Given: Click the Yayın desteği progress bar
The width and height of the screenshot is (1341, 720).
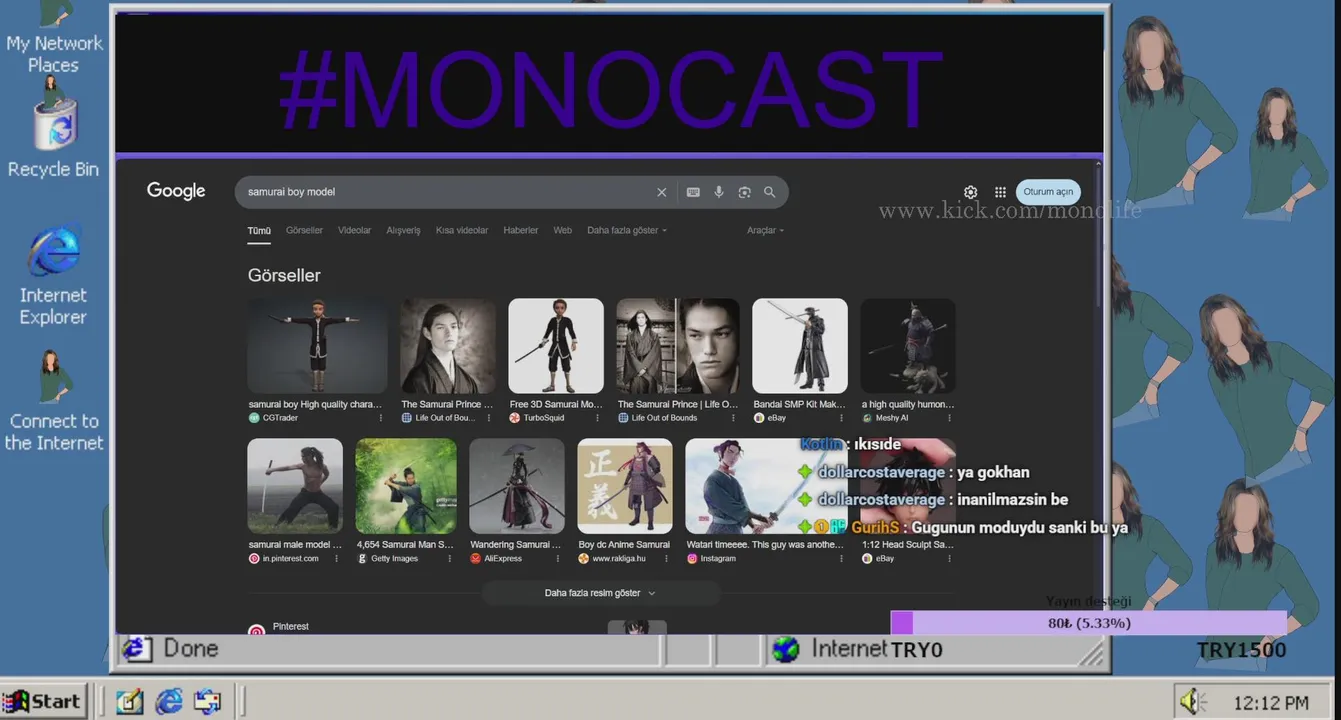Looking at the screenshot, I should [1088, 623].
